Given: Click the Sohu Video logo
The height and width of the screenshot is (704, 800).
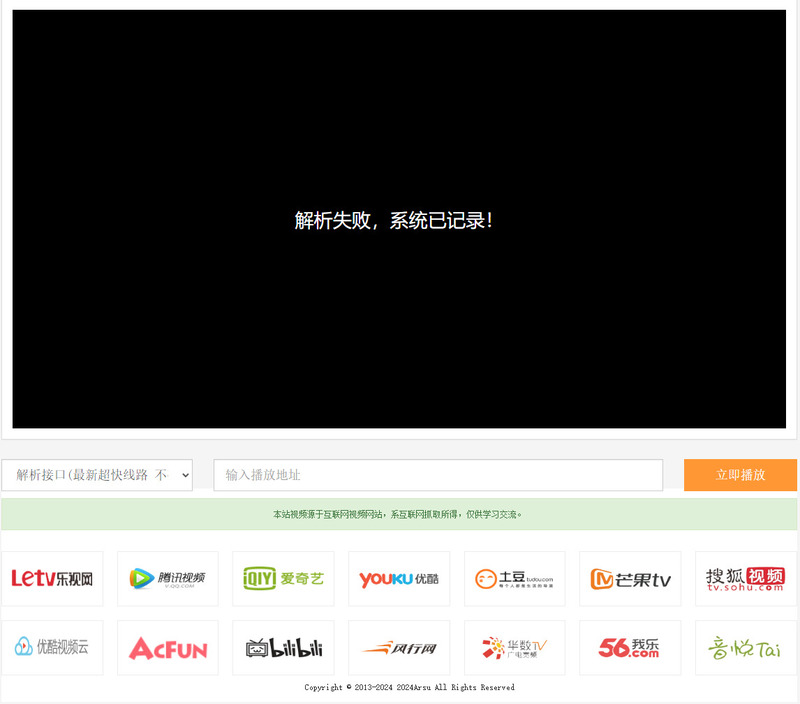Looking at the screenshot, I should click(x=745, y=578).
